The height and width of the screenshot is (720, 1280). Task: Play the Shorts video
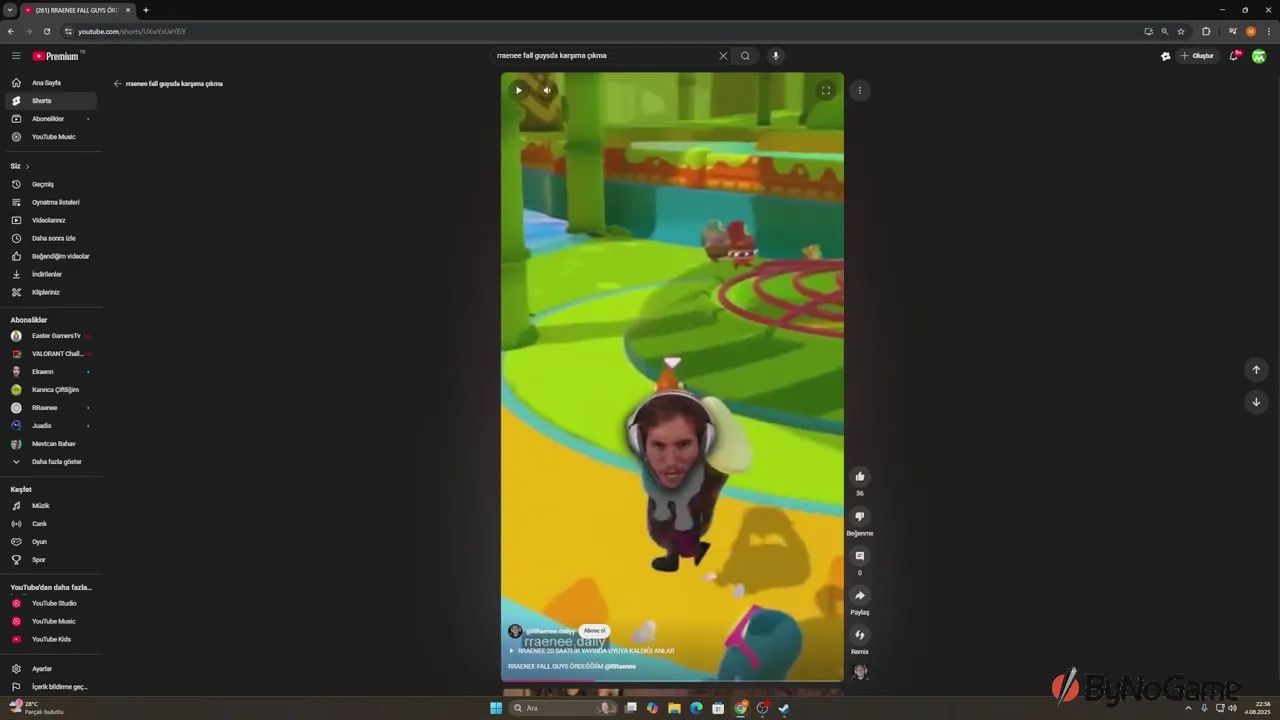click(x=518, y=90)
